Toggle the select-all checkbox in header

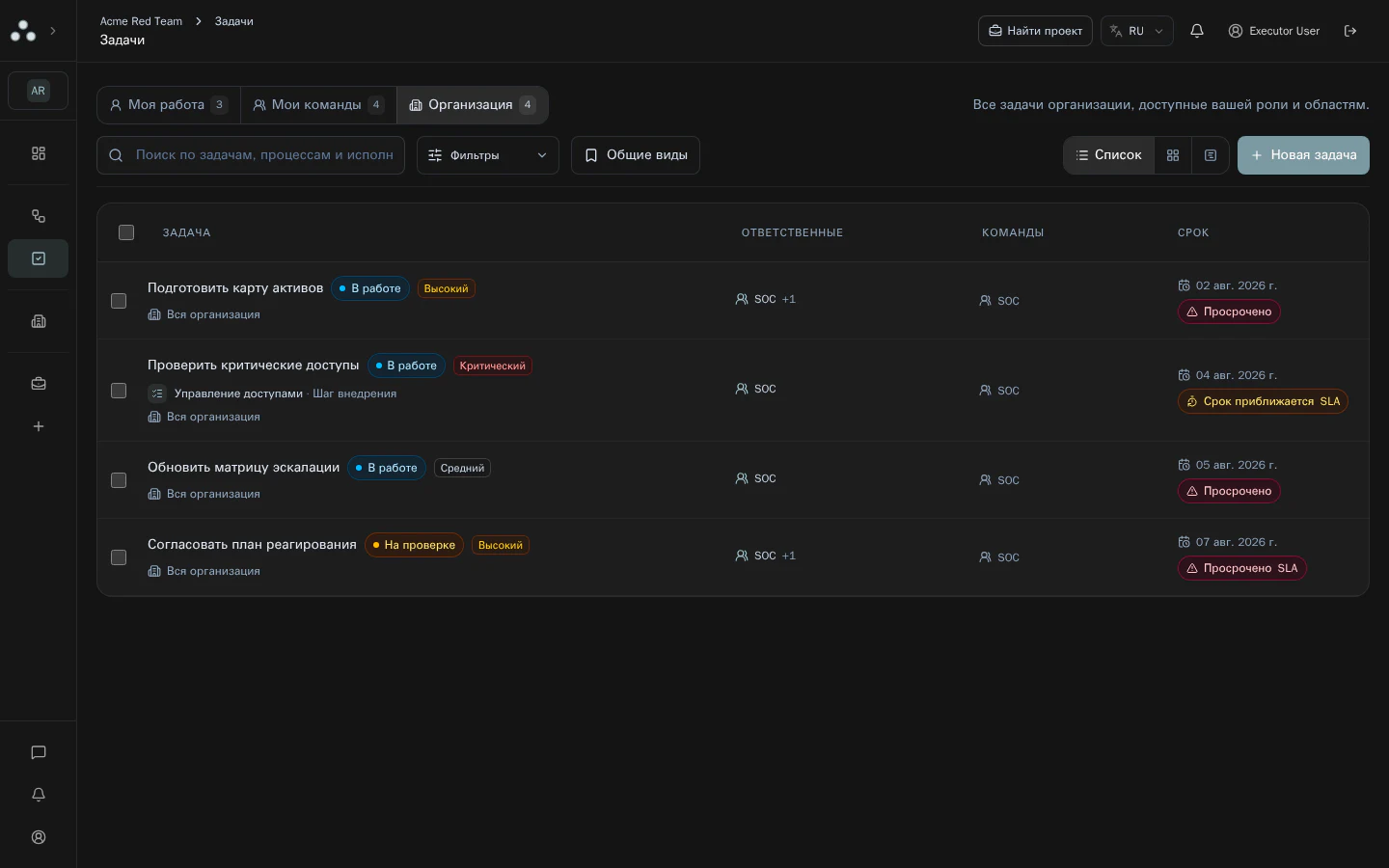(126, 232)
